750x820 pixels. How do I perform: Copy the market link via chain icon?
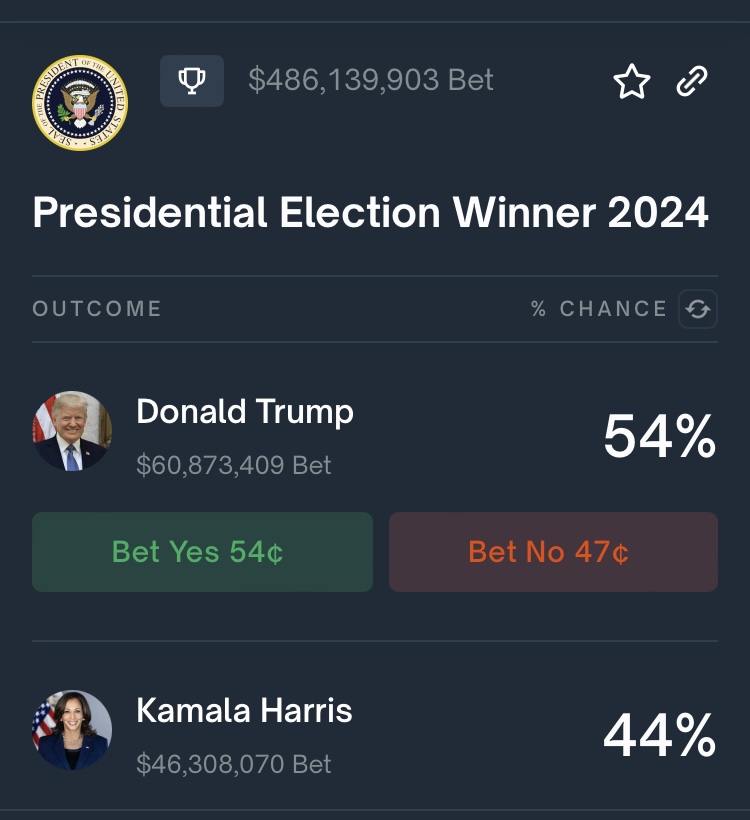(692, 82)
